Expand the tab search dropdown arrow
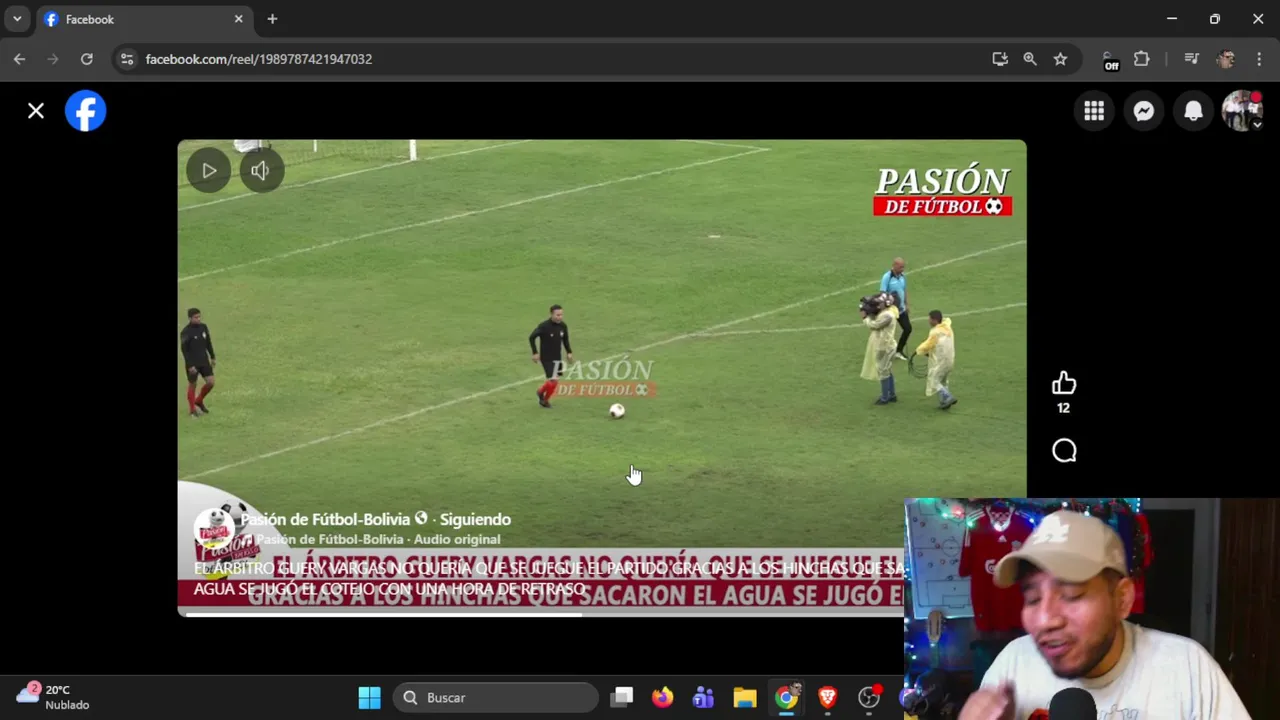Viewport: 1280px width, 720px height. click(17, 19)
